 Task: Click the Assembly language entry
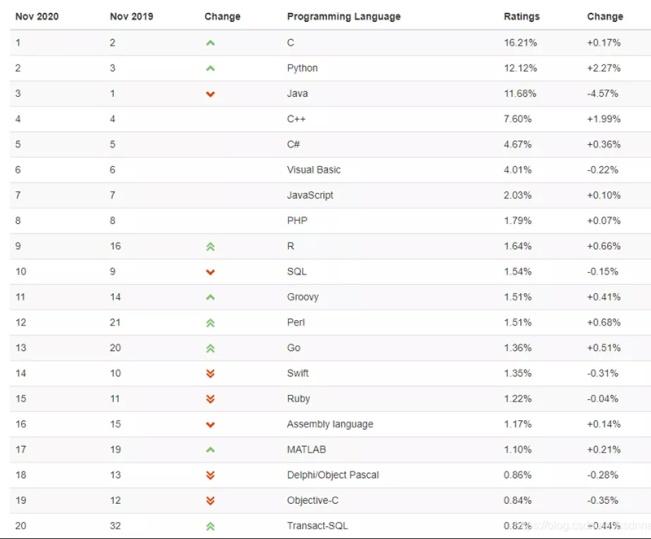pyautogui.click(x=330, y=424)
